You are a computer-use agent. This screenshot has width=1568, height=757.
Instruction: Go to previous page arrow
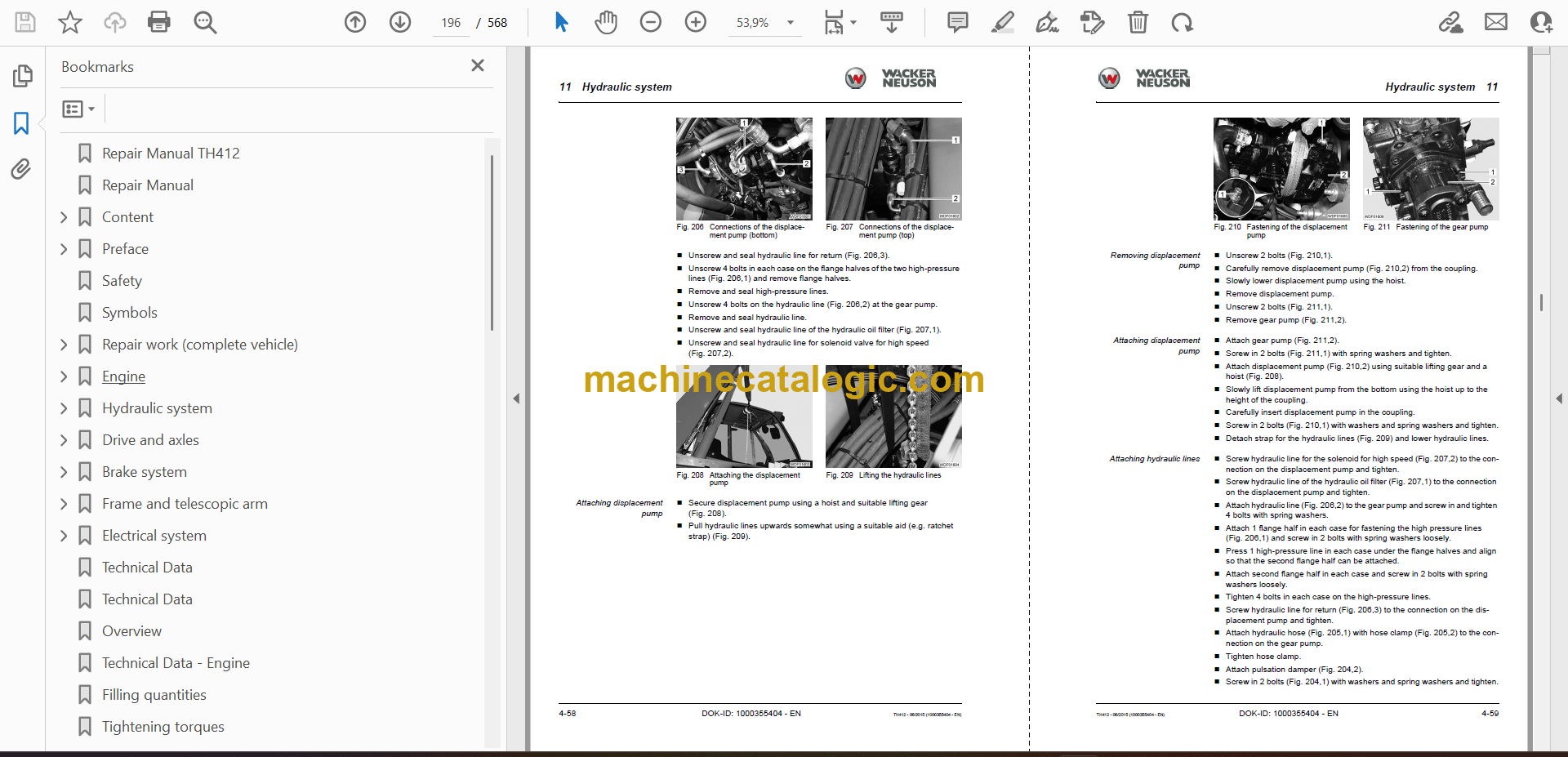(355, 22)
